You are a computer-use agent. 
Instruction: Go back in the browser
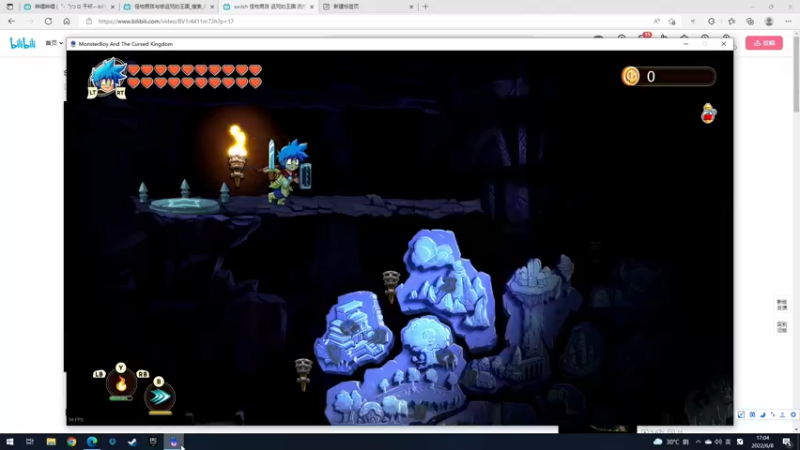(11, 21)
